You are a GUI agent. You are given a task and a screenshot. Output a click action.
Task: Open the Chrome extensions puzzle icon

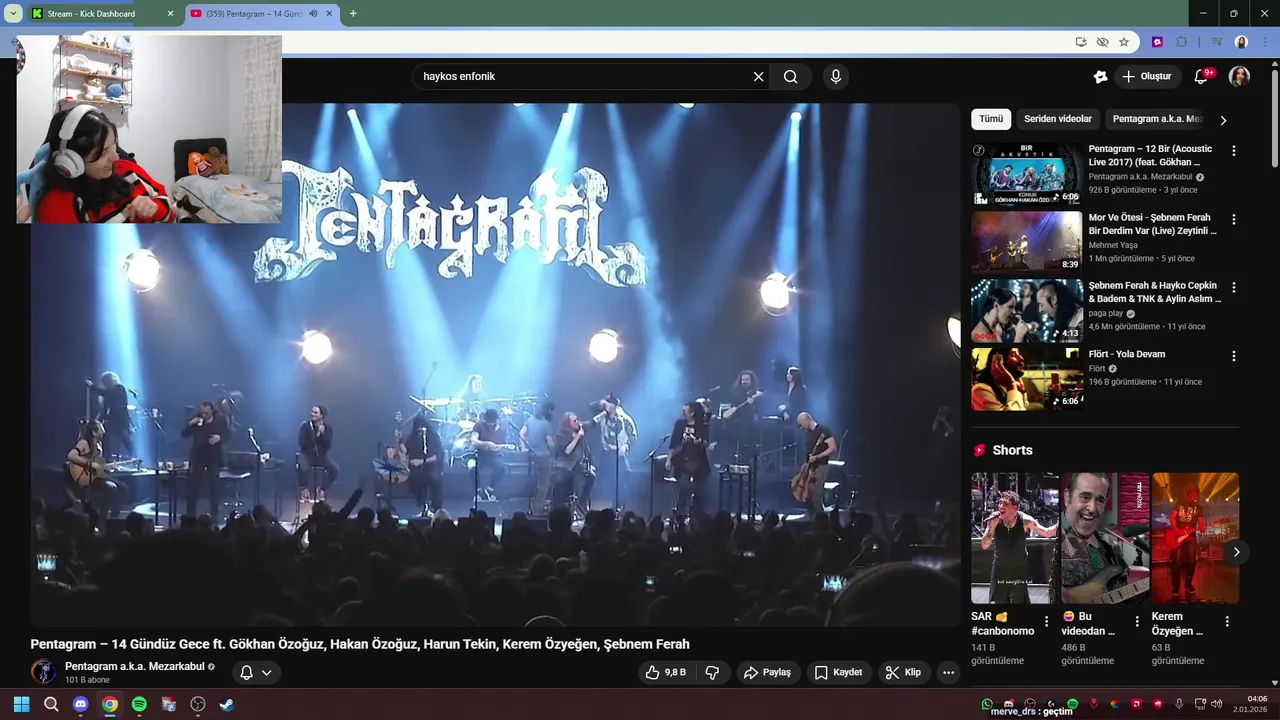[x=1182, y=42]
